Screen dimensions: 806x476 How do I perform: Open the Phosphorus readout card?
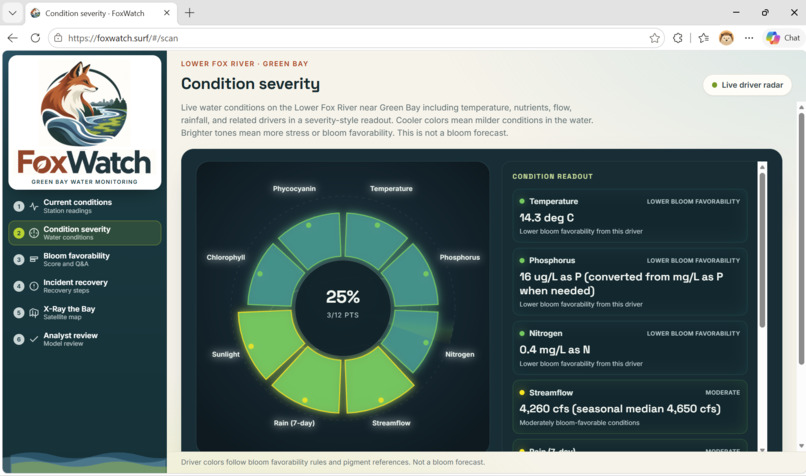tap(630, 282)
